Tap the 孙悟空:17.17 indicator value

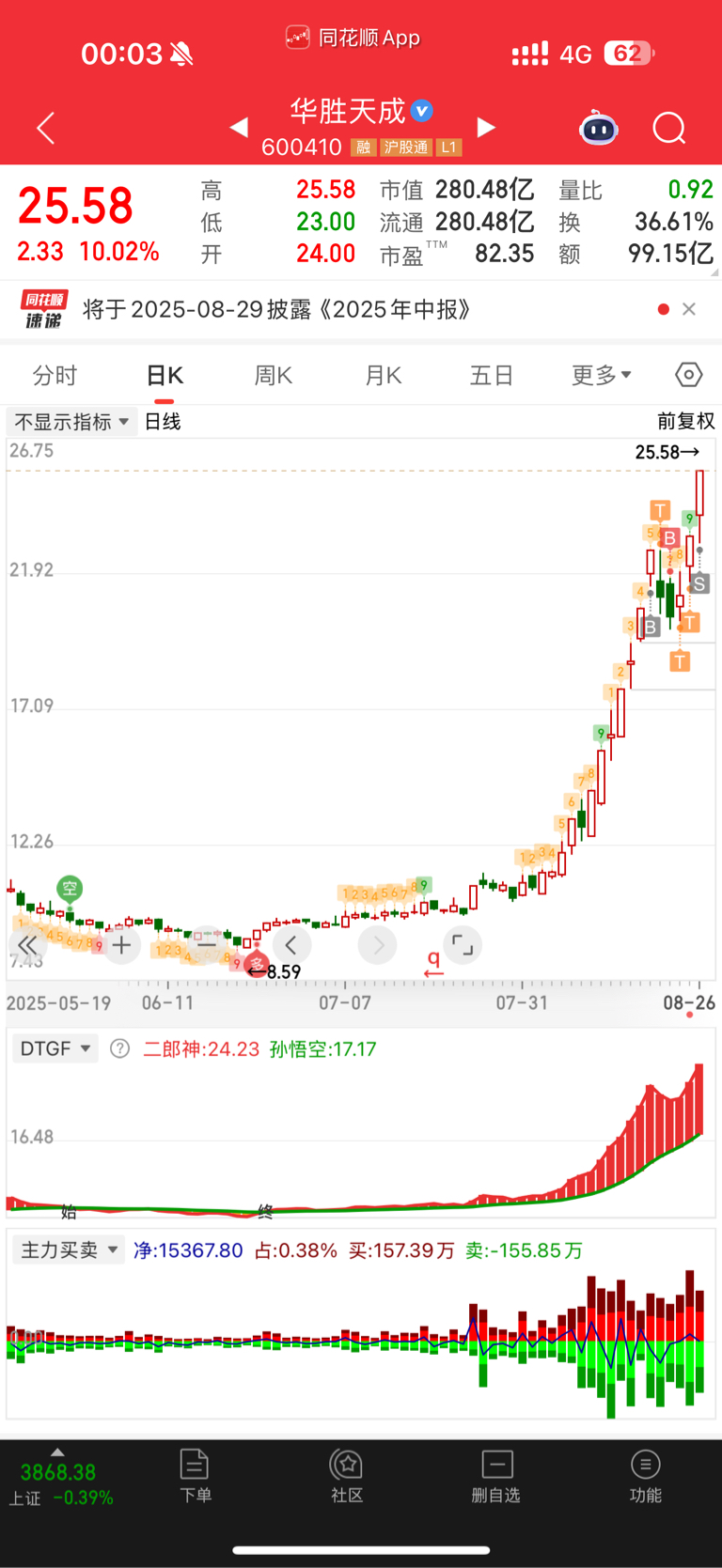click(x=323, y=1048)
